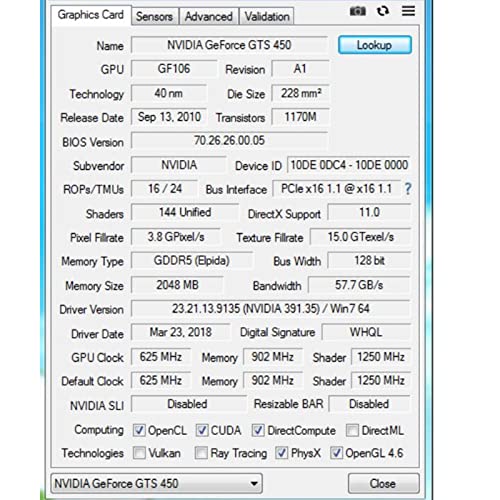The image size is (500, 500).
Task: Open the hamburger menu icon
Action: [x=408, y=11]
